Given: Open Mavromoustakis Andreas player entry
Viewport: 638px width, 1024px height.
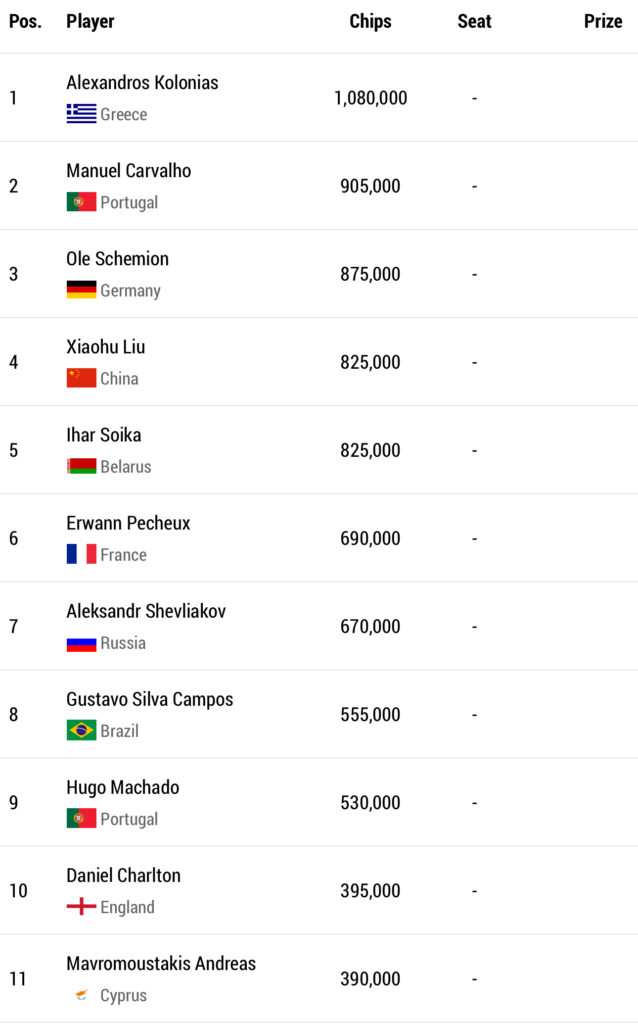Looking at the screenshot, I should [x=161, y=964].
